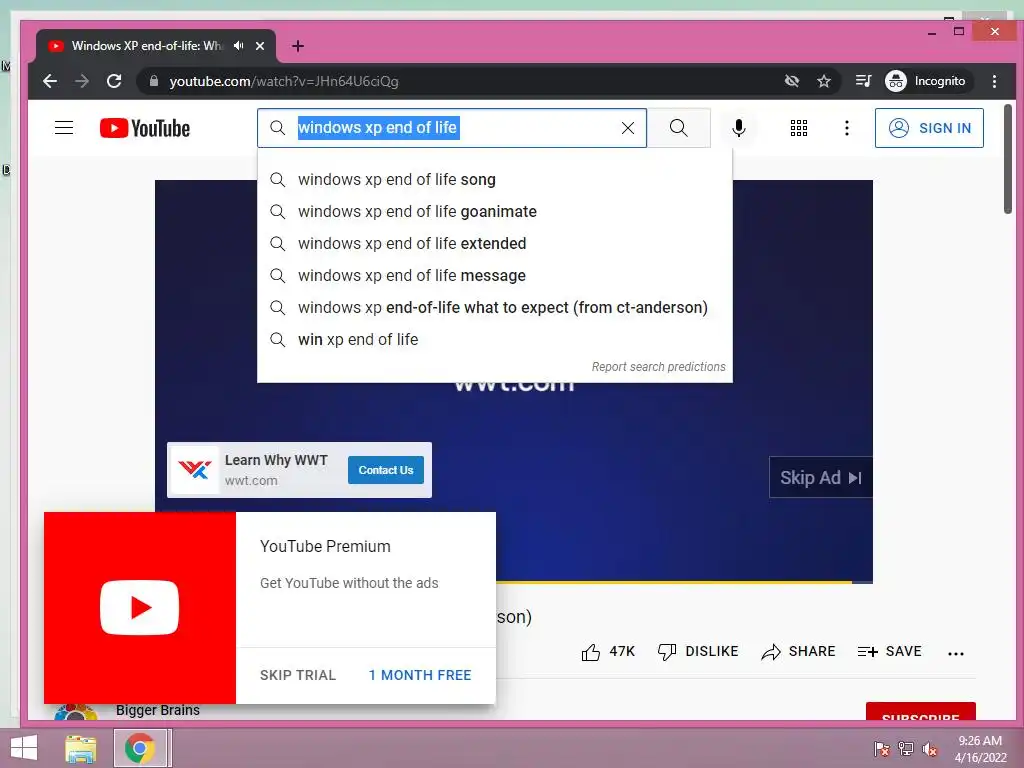Click muted volume tray icon

930,749
